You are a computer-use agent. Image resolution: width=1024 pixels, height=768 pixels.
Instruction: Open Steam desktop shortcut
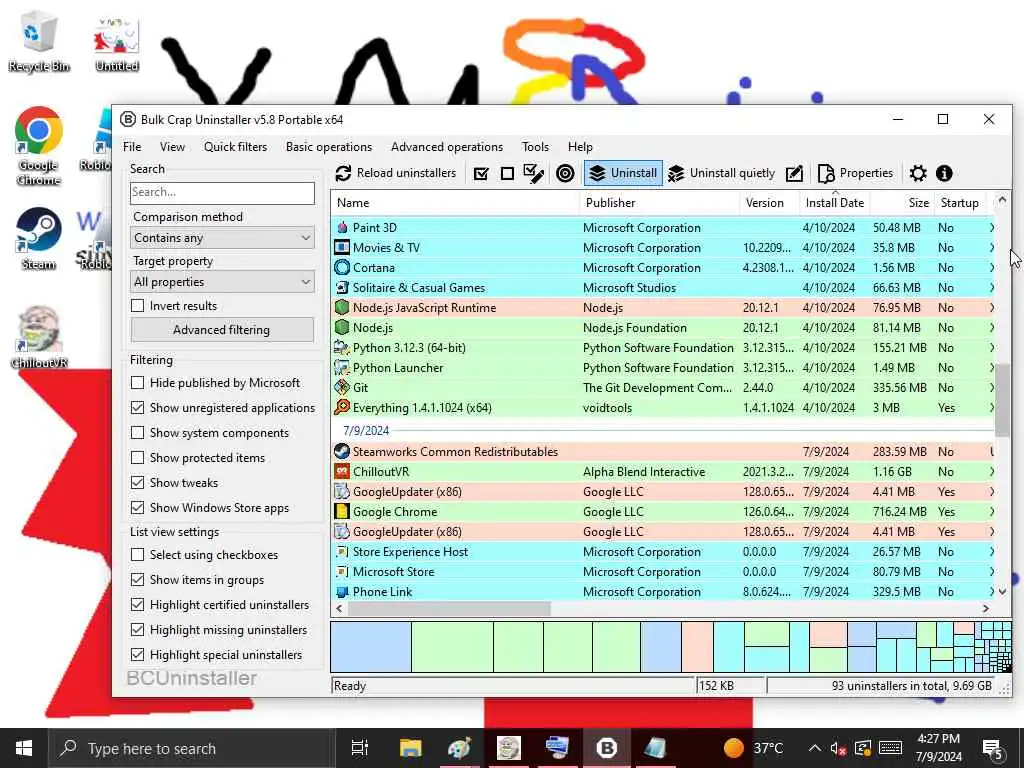coord(38,239)
